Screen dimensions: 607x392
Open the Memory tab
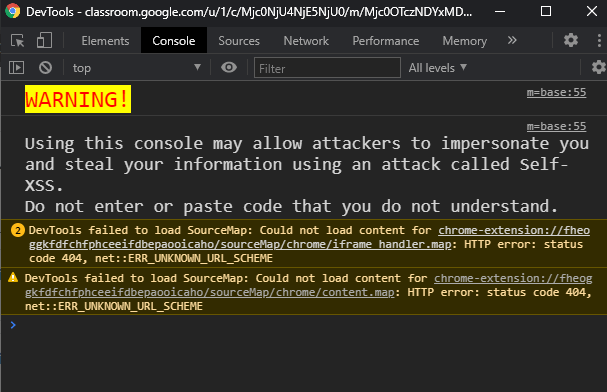tap(465, 41)
